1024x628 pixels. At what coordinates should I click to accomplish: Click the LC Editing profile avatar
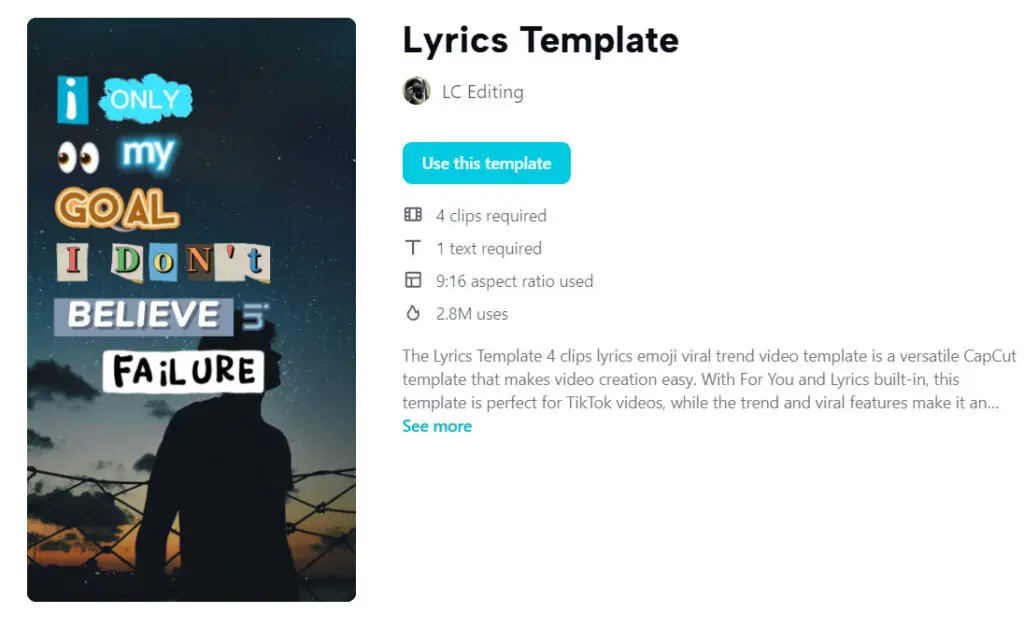click(416, 92)
